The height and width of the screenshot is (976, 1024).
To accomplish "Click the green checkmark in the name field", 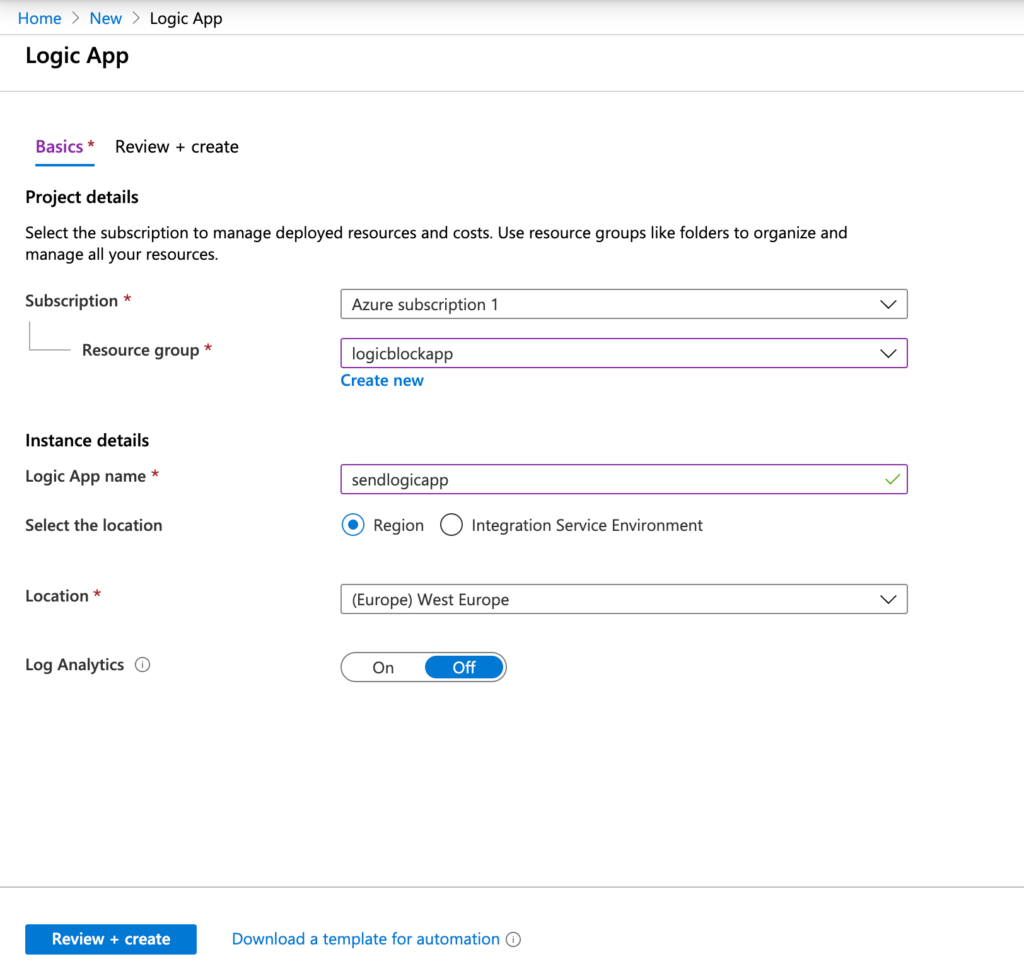I will pyautogui.click(x=893, y=479).
